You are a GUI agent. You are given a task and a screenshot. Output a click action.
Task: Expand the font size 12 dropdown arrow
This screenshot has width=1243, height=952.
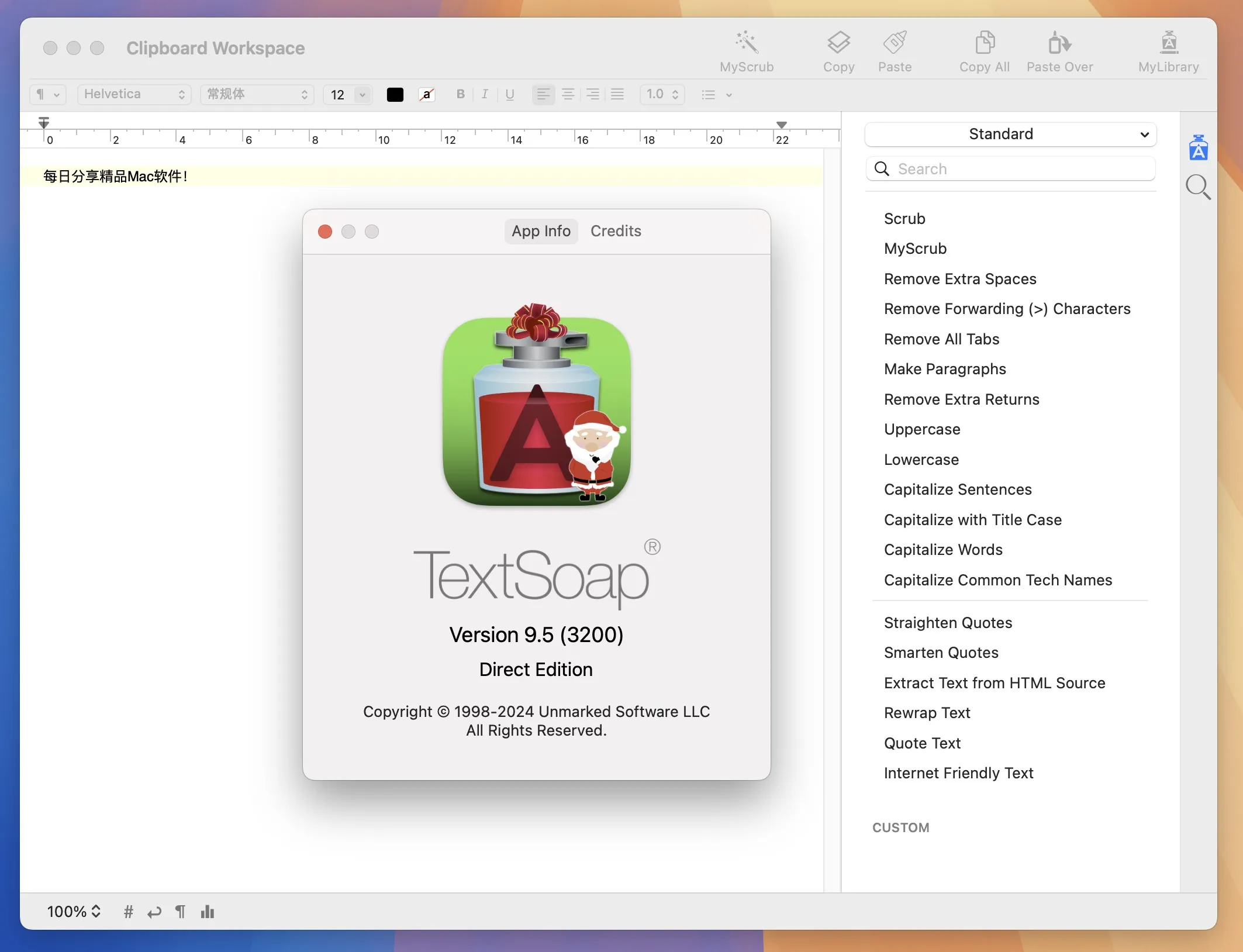pos(362,95)
